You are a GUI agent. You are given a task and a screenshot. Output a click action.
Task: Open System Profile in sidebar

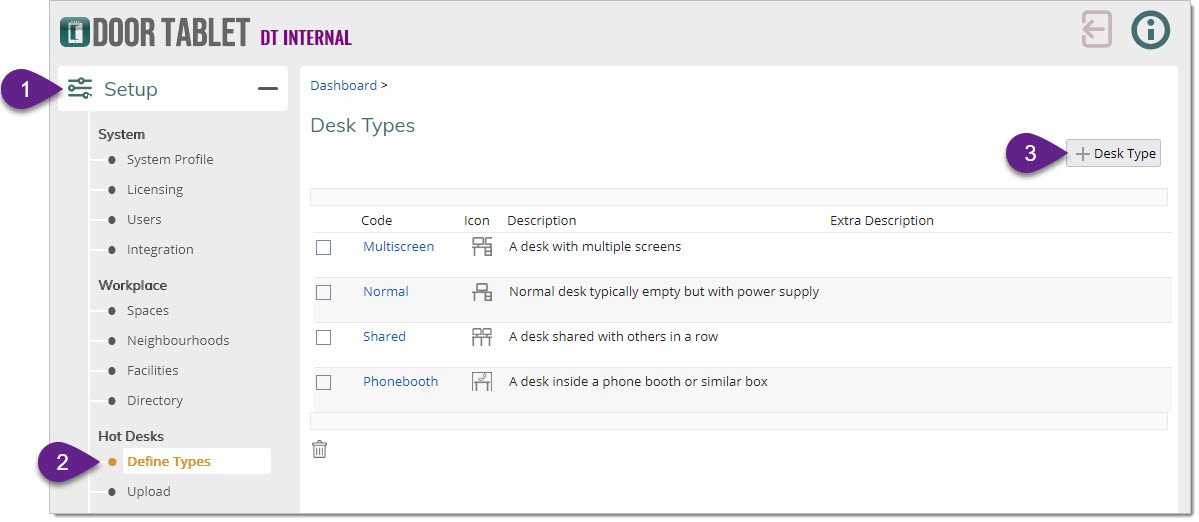[169, 160]
